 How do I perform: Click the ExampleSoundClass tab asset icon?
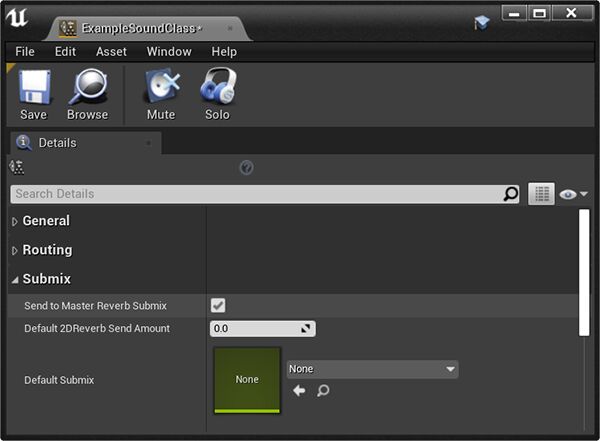(x=68, y=28)
